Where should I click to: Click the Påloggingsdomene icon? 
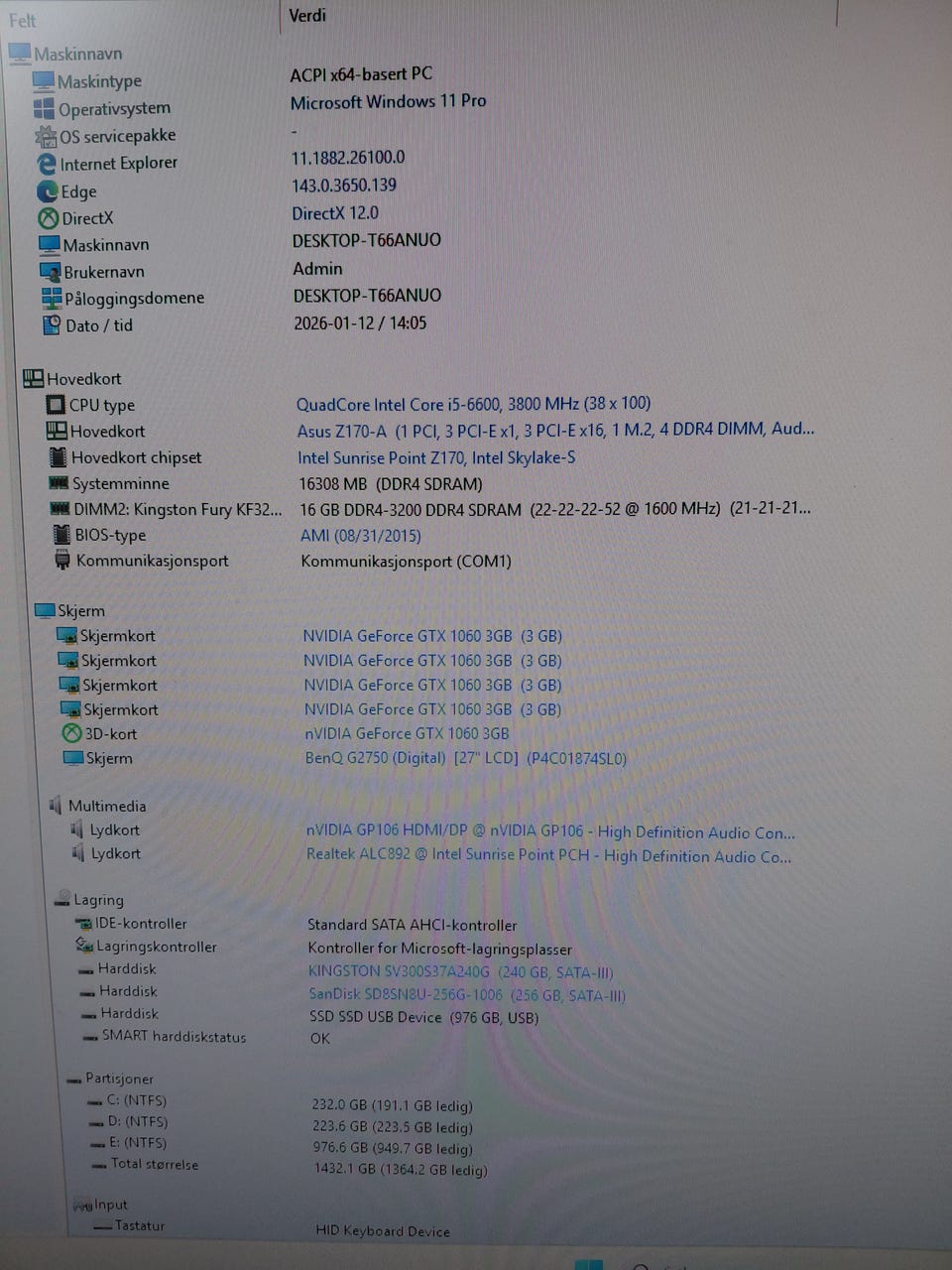[52, 298]
